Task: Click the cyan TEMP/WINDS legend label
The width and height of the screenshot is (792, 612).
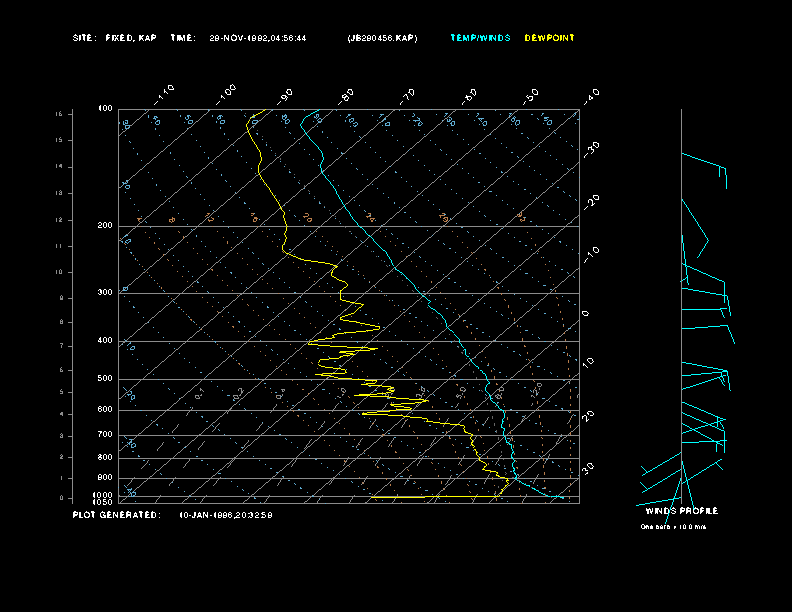Action: (x=480, y=38)
